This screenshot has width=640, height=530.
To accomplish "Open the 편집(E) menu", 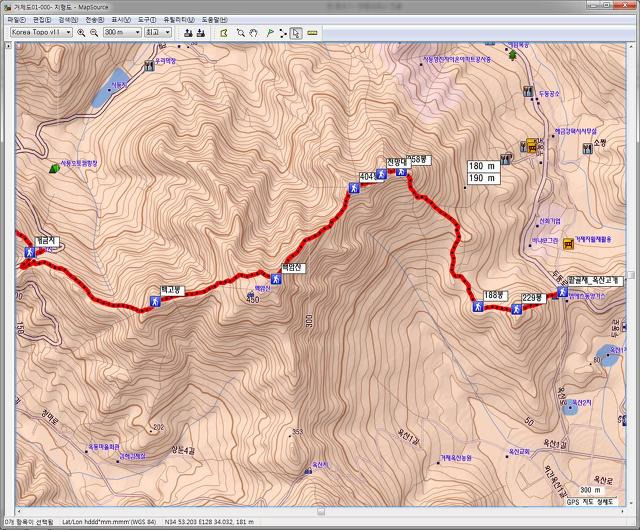I will (42, 20).
